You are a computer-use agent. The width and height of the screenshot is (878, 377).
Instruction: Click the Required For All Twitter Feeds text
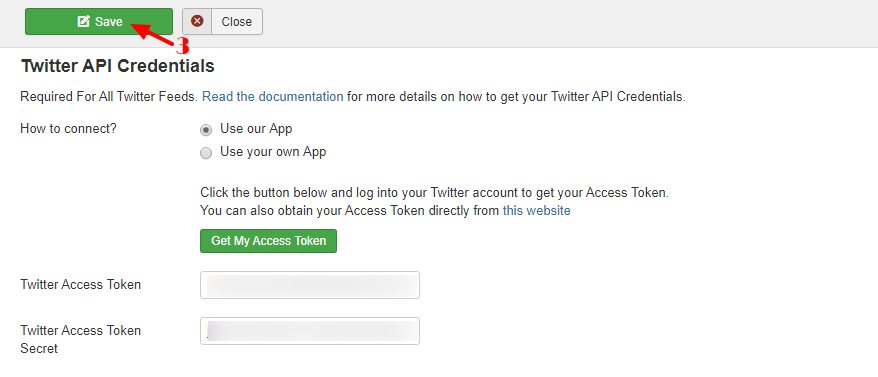109,96
